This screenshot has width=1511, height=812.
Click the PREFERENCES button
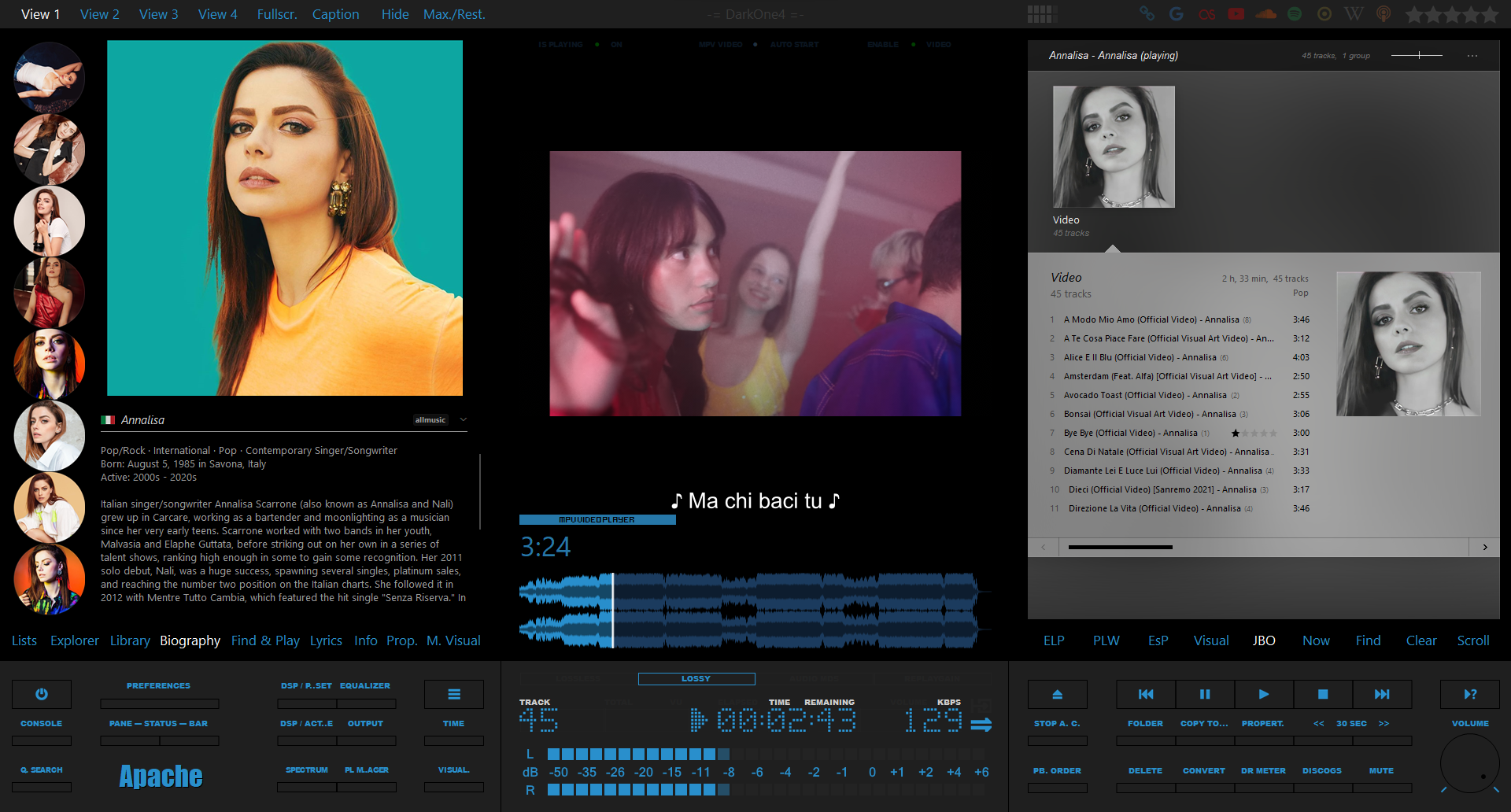pyautogui.click(x=158, y=686)
